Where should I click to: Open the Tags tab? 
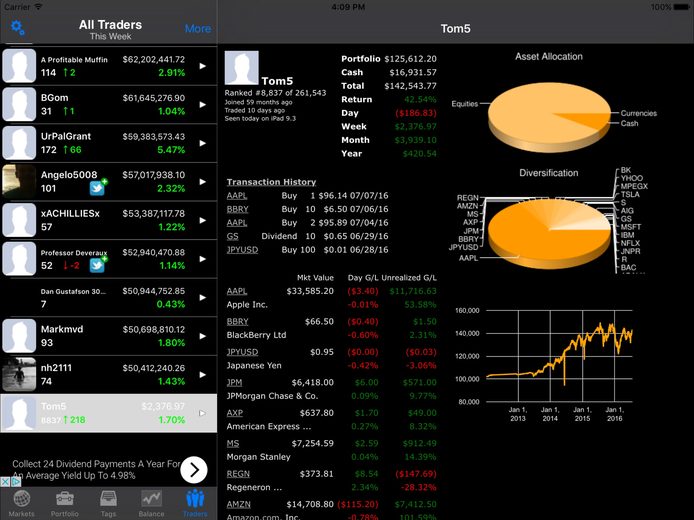pyautogui.click(x=108, y=504)
